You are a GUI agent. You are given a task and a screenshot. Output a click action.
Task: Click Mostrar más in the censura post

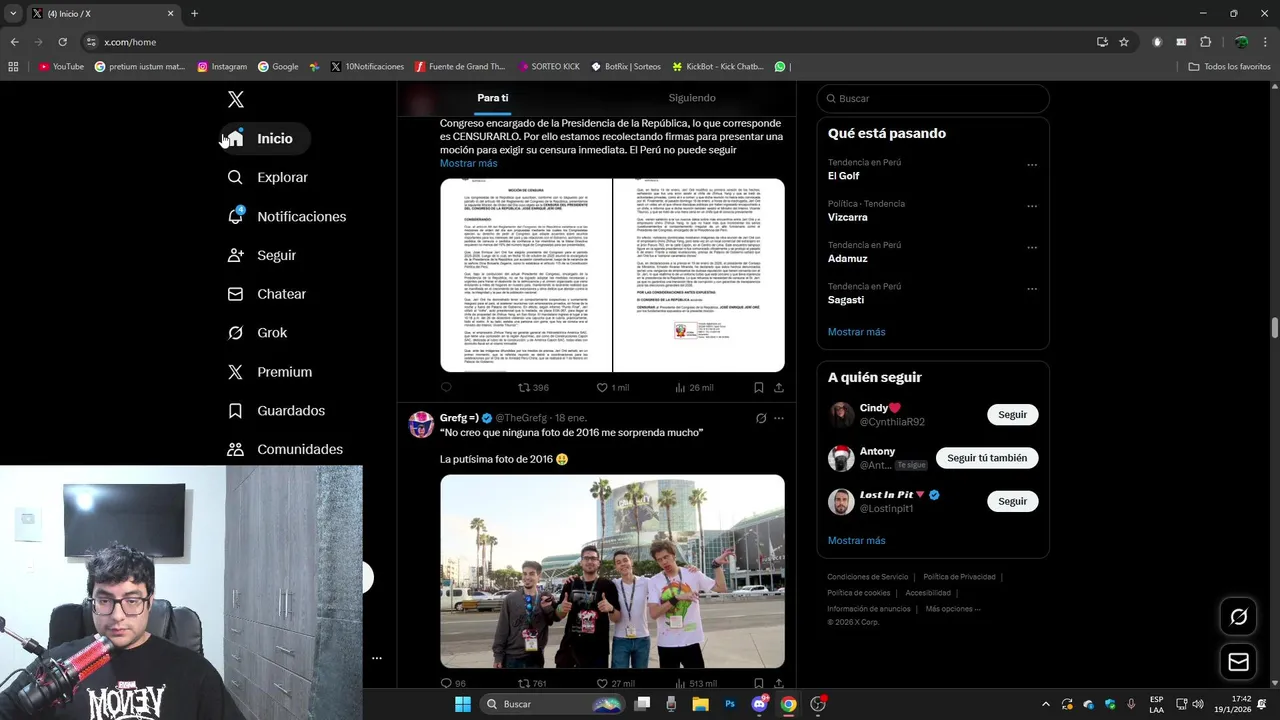(468, 163)
